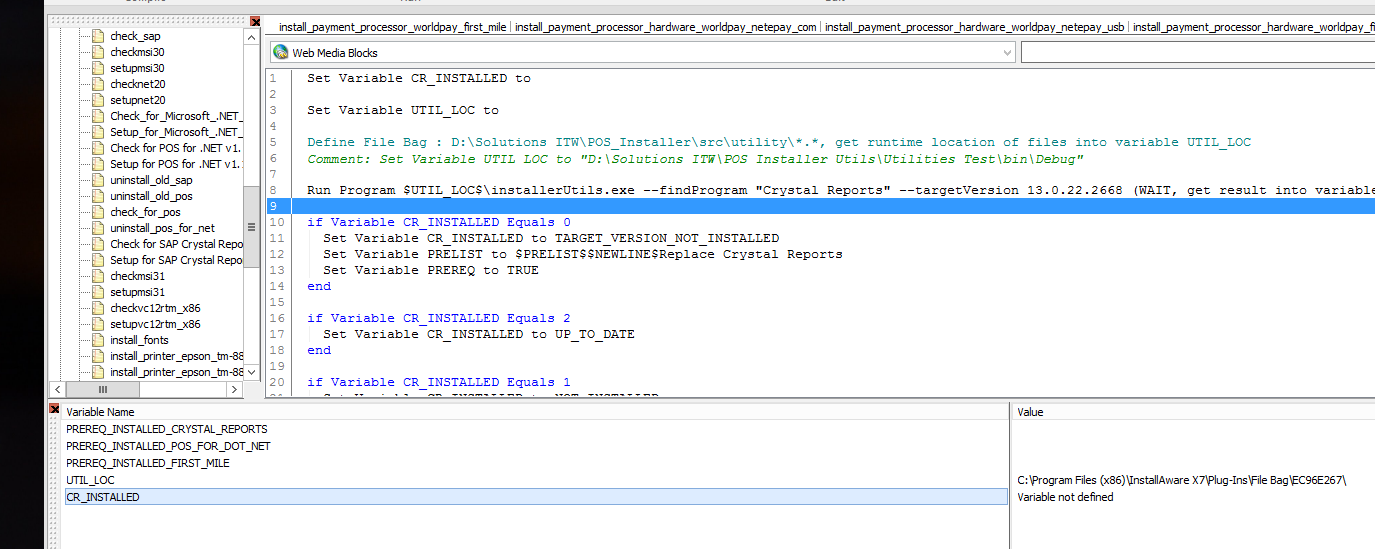Click the check_sap script page icon
Image resolution: width=1375 pixels, height=549 pixels.
click(97, 36)
